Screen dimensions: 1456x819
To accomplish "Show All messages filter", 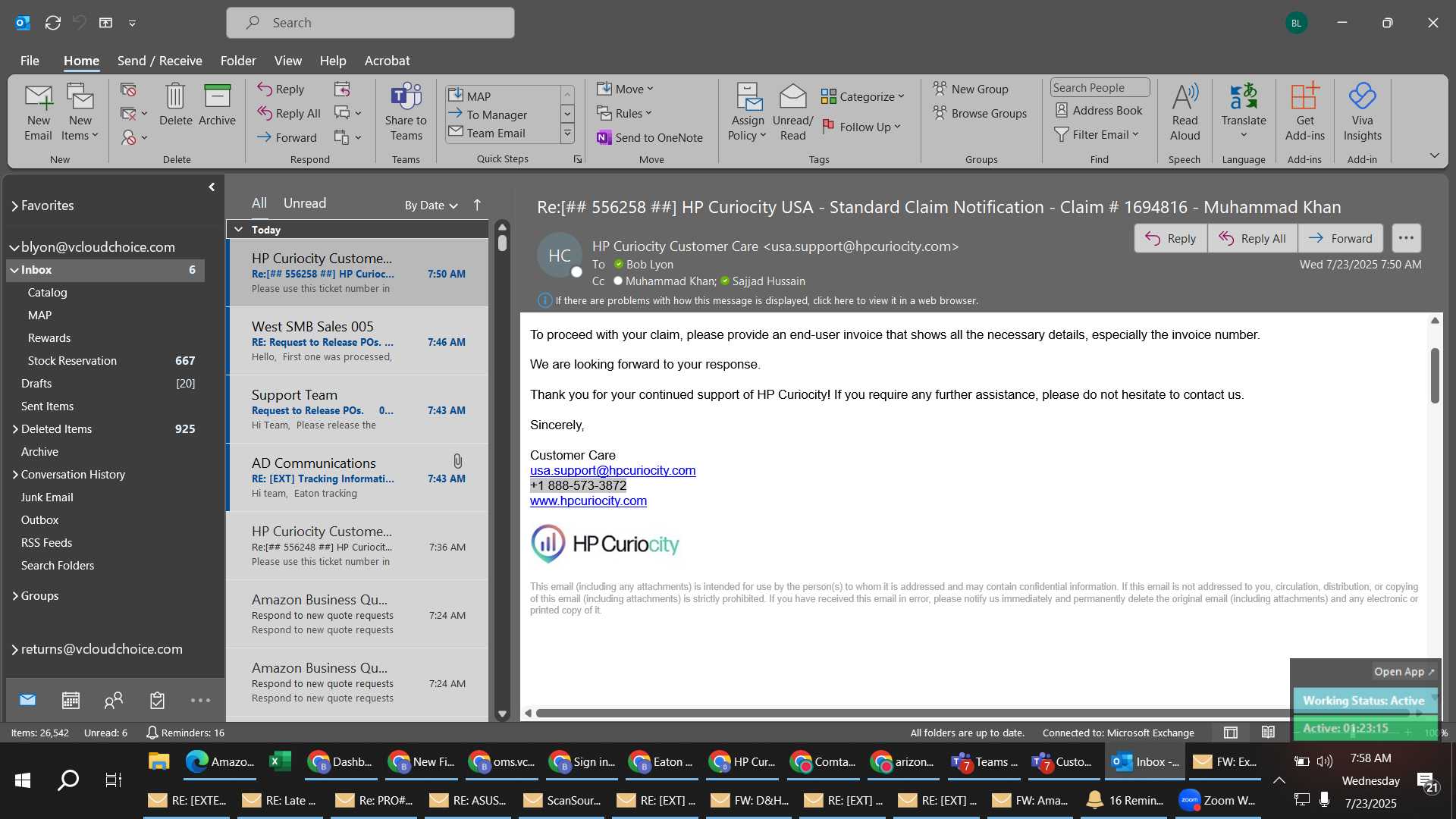I will click(x=259, y=203).
